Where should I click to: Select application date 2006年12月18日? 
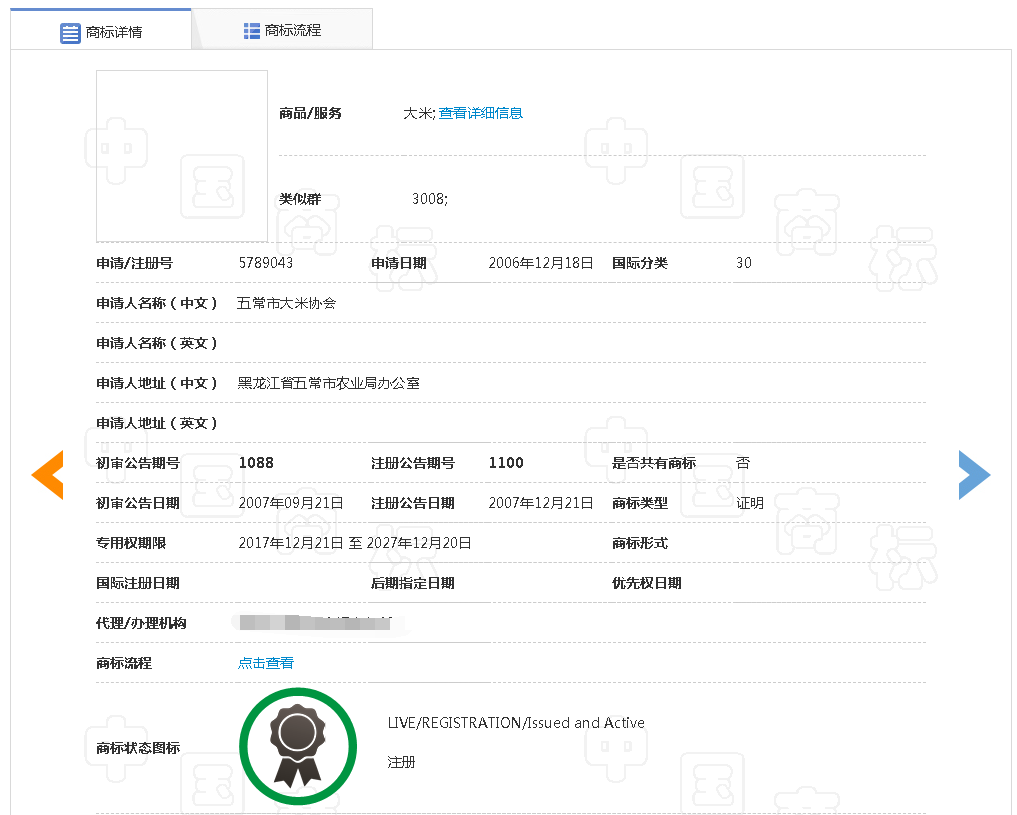[541, 263]
